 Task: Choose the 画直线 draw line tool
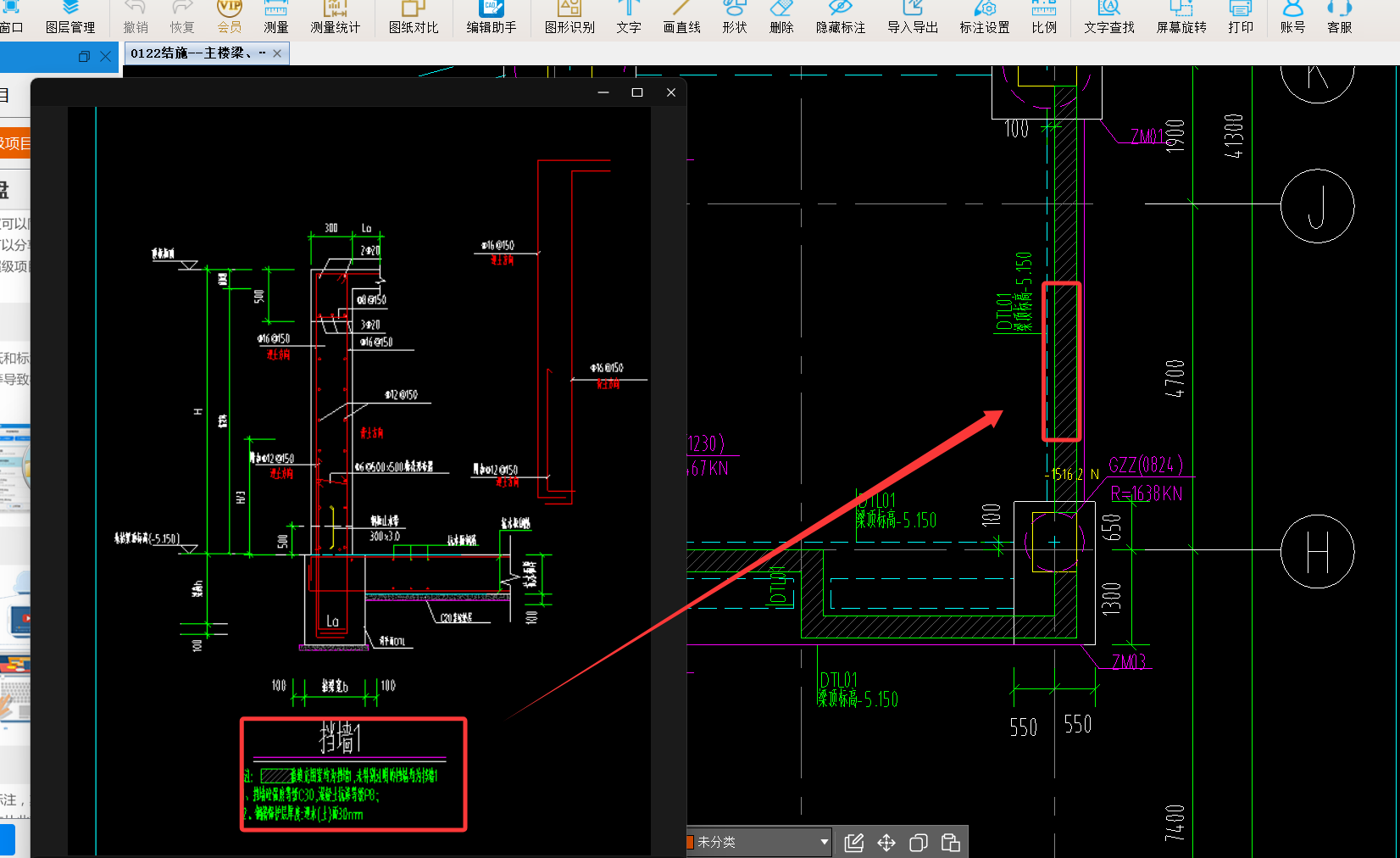coord(681,17)
